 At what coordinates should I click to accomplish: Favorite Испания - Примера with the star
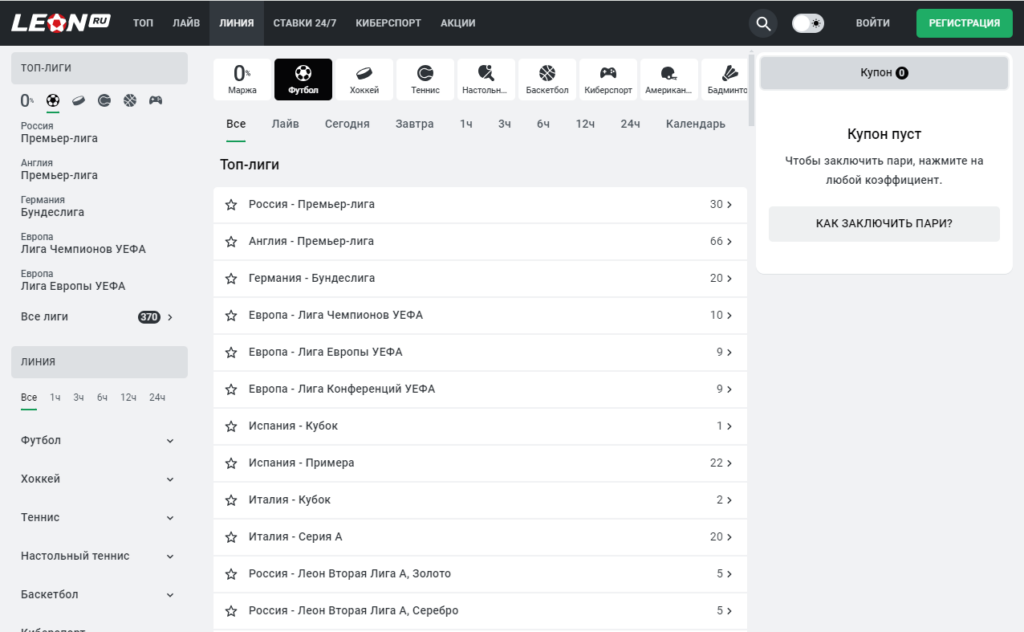coord(231,463)
